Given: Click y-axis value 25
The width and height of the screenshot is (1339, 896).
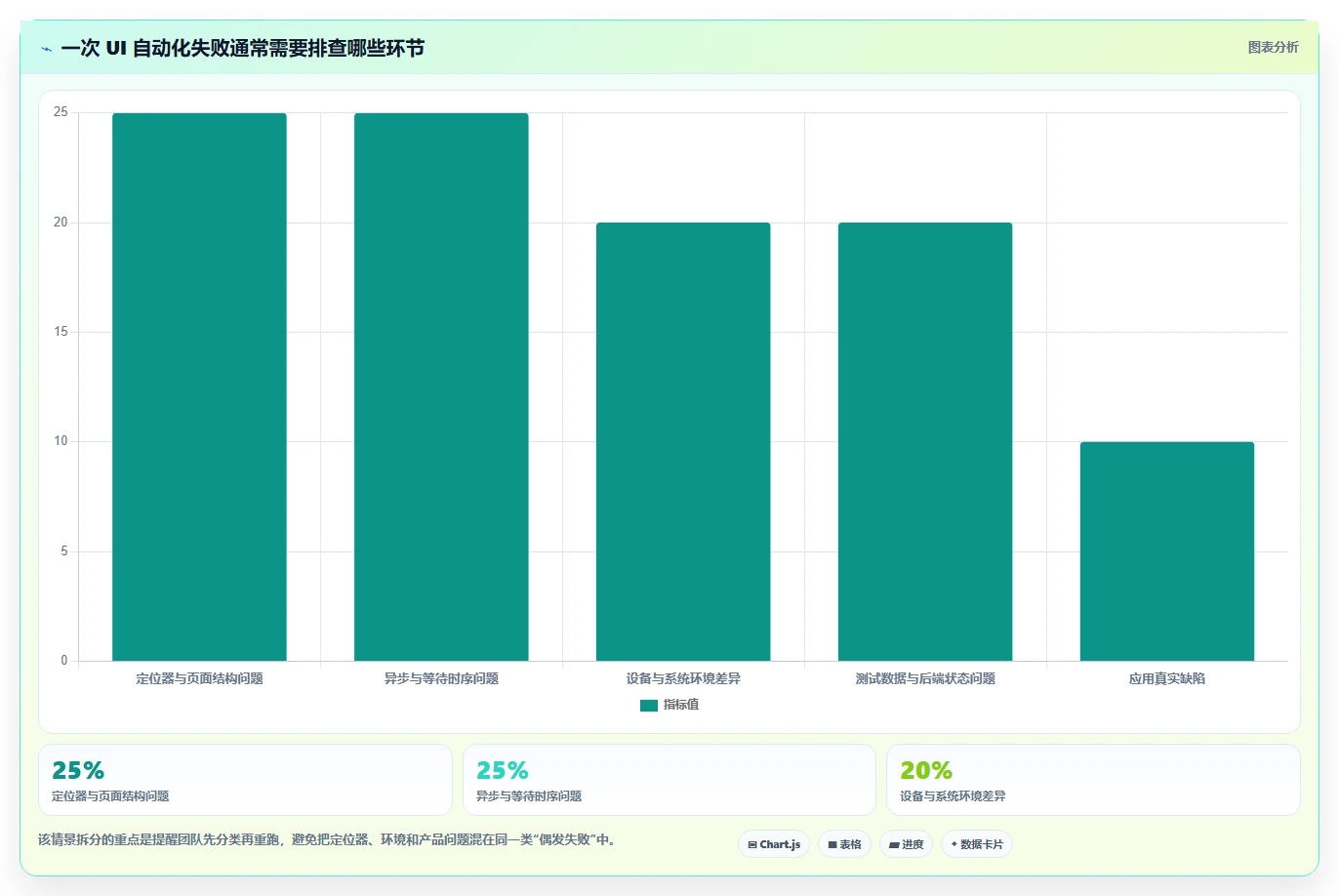Looking at the screenshot, I should coord(61,113).
